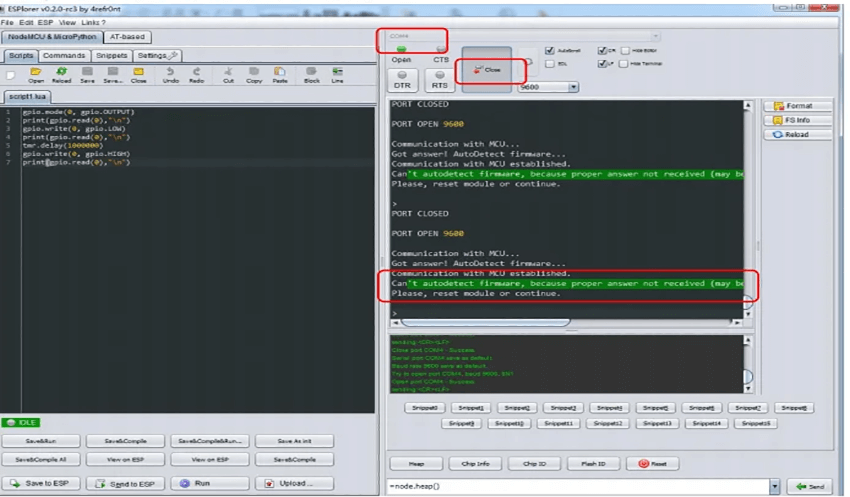Open the View menu

[67, 22]
